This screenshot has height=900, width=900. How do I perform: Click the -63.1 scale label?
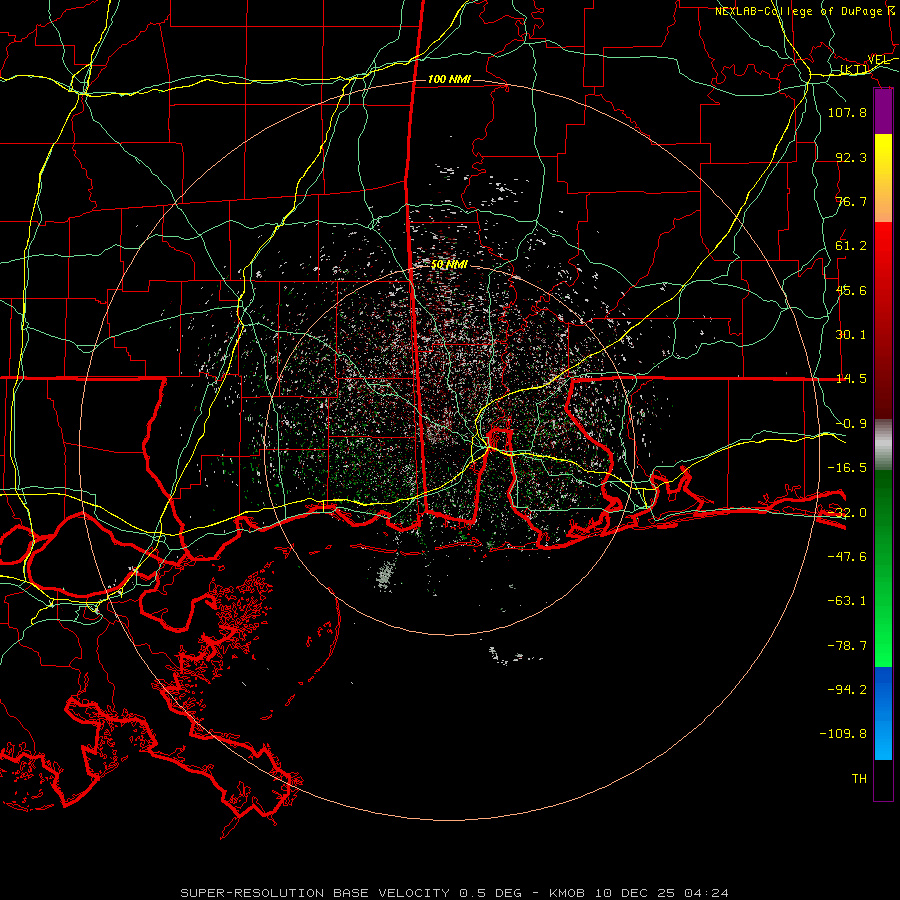847,601
